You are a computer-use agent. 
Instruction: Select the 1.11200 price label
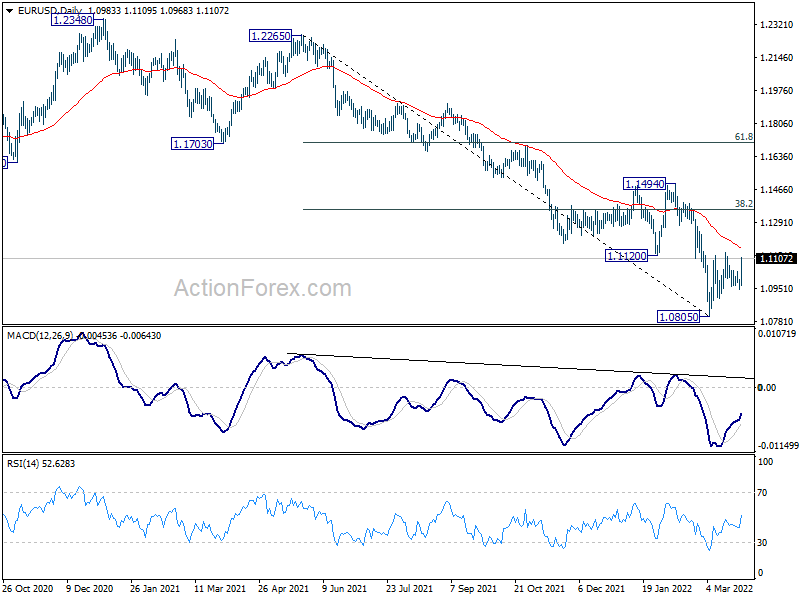click(627, 256)
